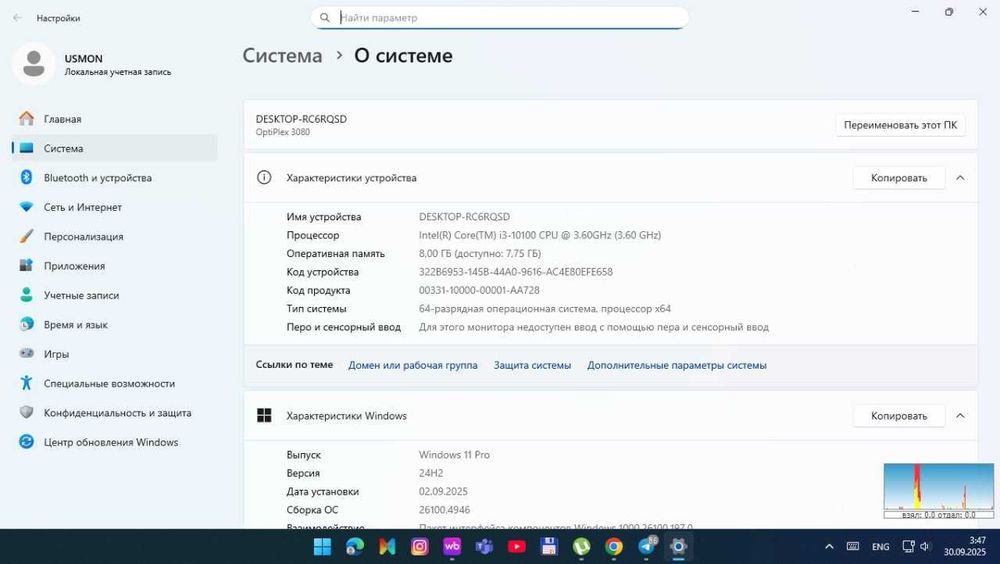Select the processor value Intel Core i3-10100
Image resolution: width=1000 pixels, height=564 pixels.
point(540,235)
